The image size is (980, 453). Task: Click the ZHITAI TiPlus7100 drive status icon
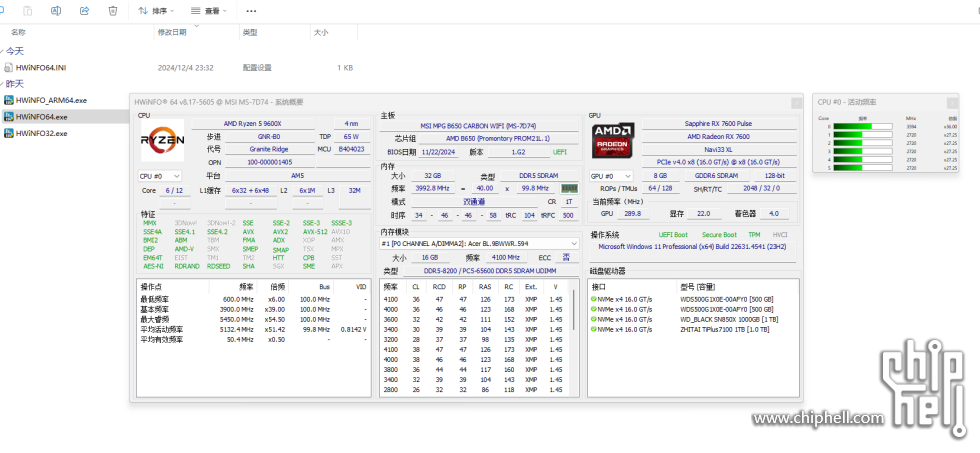pyautogui.click(x=594, y=329)
